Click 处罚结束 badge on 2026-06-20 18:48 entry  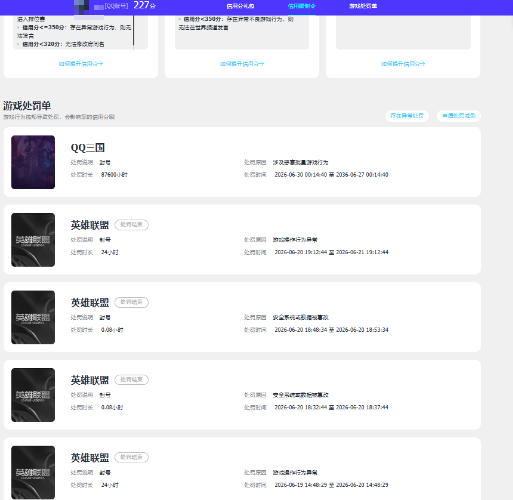(x=132, y=302)
